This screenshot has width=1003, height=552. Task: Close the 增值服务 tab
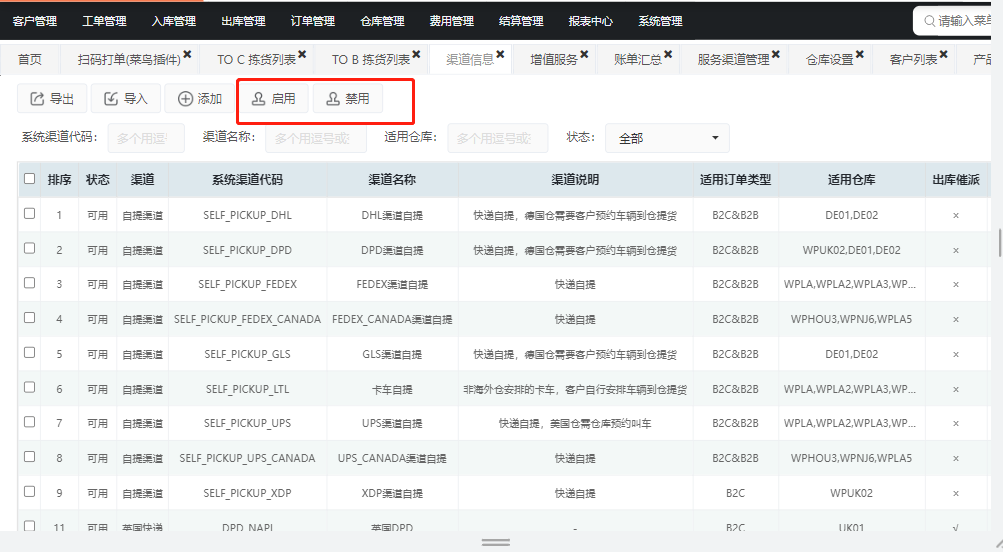click(584, 54)
